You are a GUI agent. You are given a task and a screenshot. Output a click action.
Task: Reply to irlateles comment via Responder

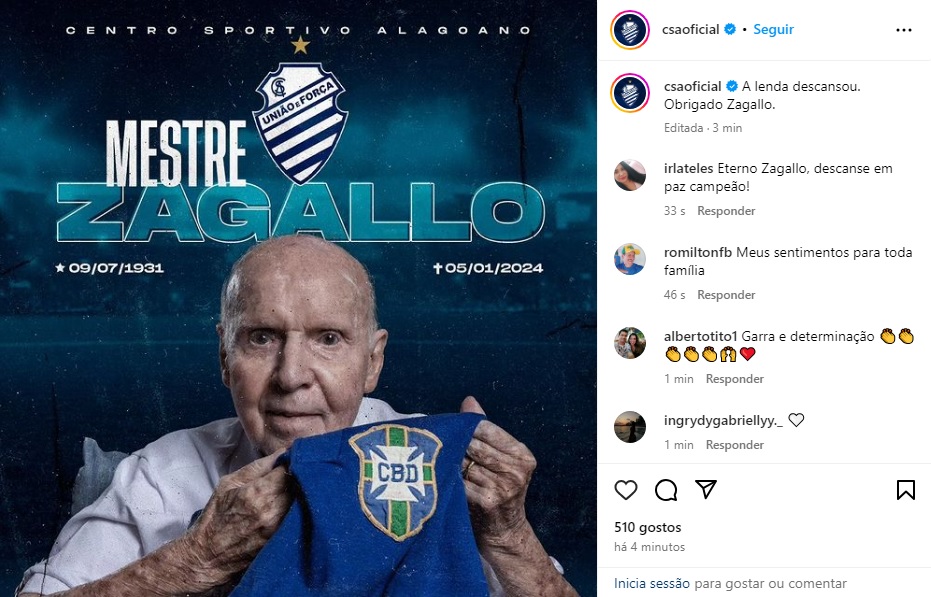point(726,211)
